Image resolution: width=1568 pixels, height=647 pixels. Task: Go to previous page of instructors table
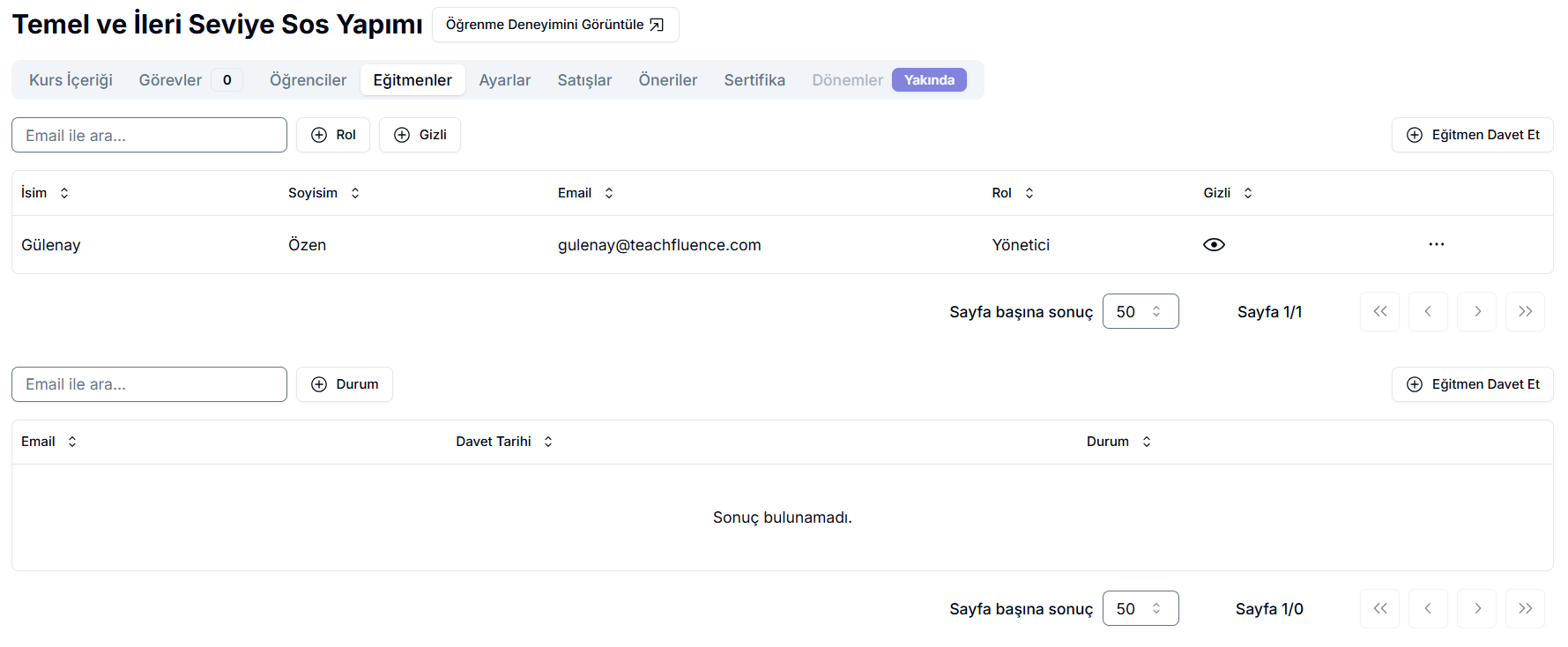(1428, 311)
